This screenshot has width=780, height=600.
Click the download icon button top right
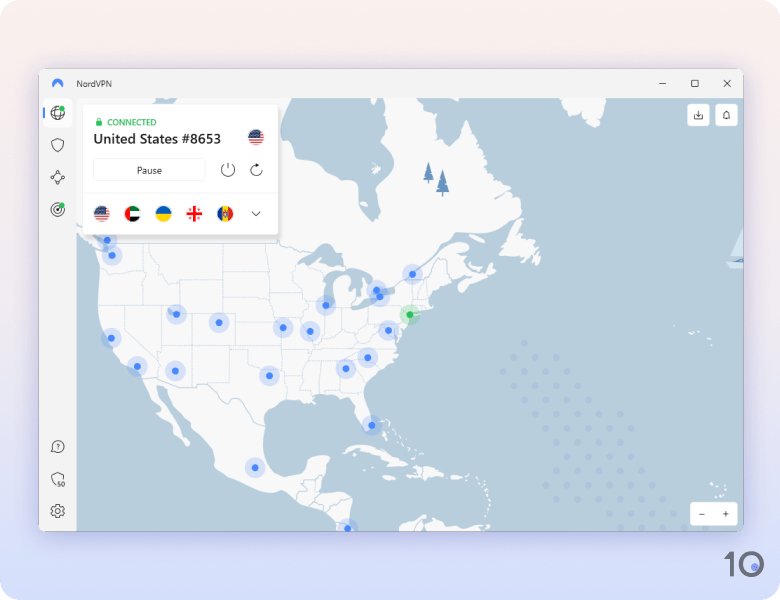[x=698, y=115]
